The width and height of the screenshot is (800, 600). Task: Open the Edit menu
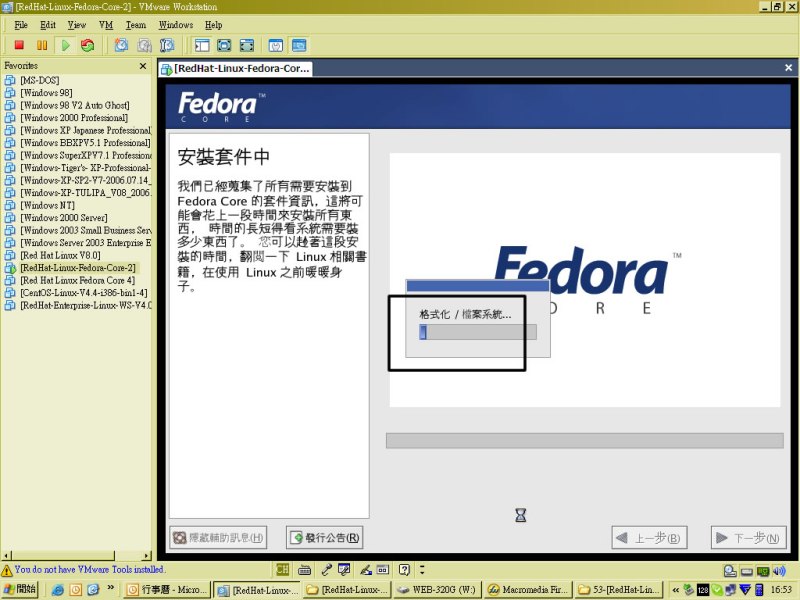pyautogui.click(x=48, y=25)
